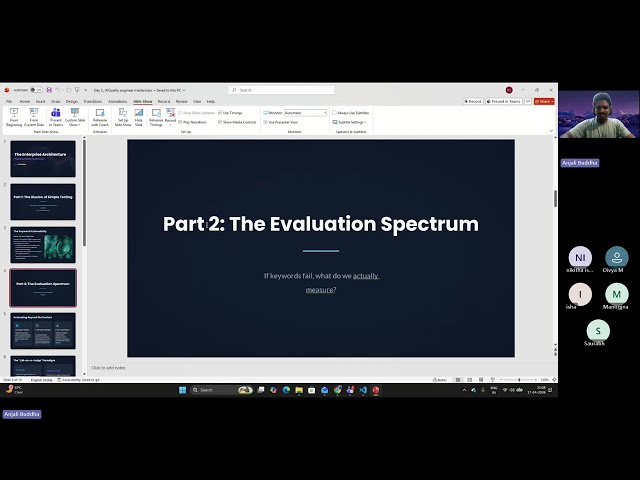Select The Enterprise Architecture slide thumbnail

tap(43, 159)
